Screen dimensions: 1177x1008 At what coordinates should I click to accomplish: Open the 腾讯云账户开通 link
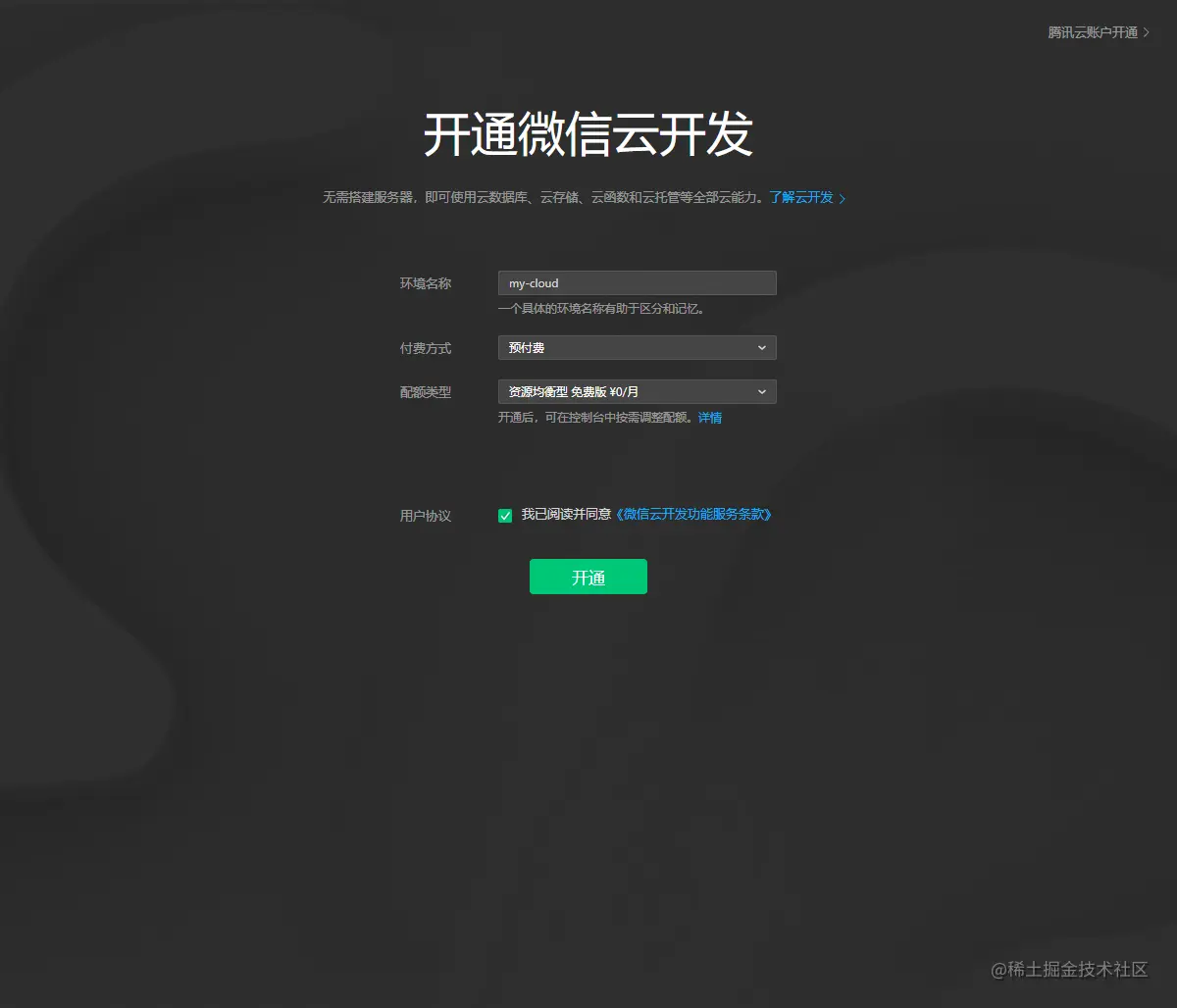coord(1098,32)
